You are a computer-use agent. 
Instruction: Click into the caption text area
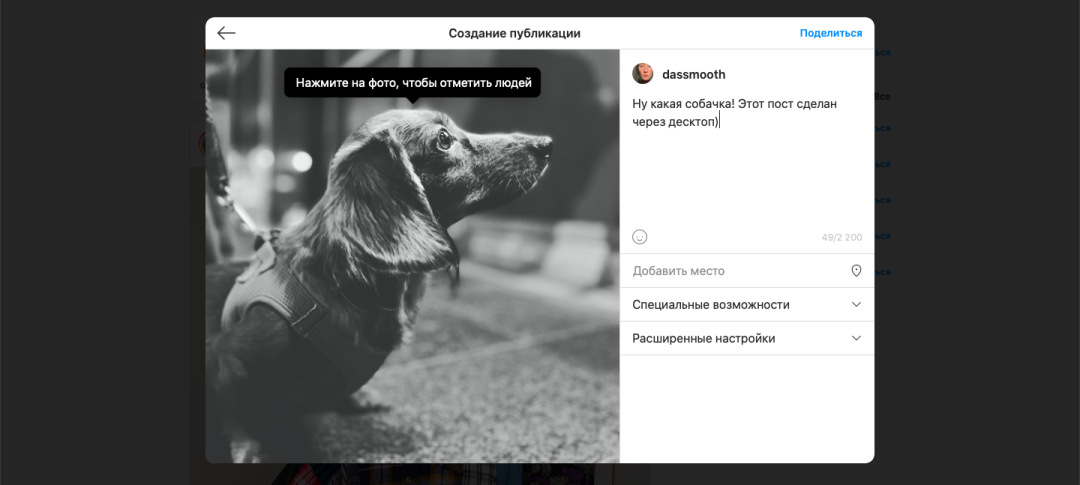tap(745, 160)
